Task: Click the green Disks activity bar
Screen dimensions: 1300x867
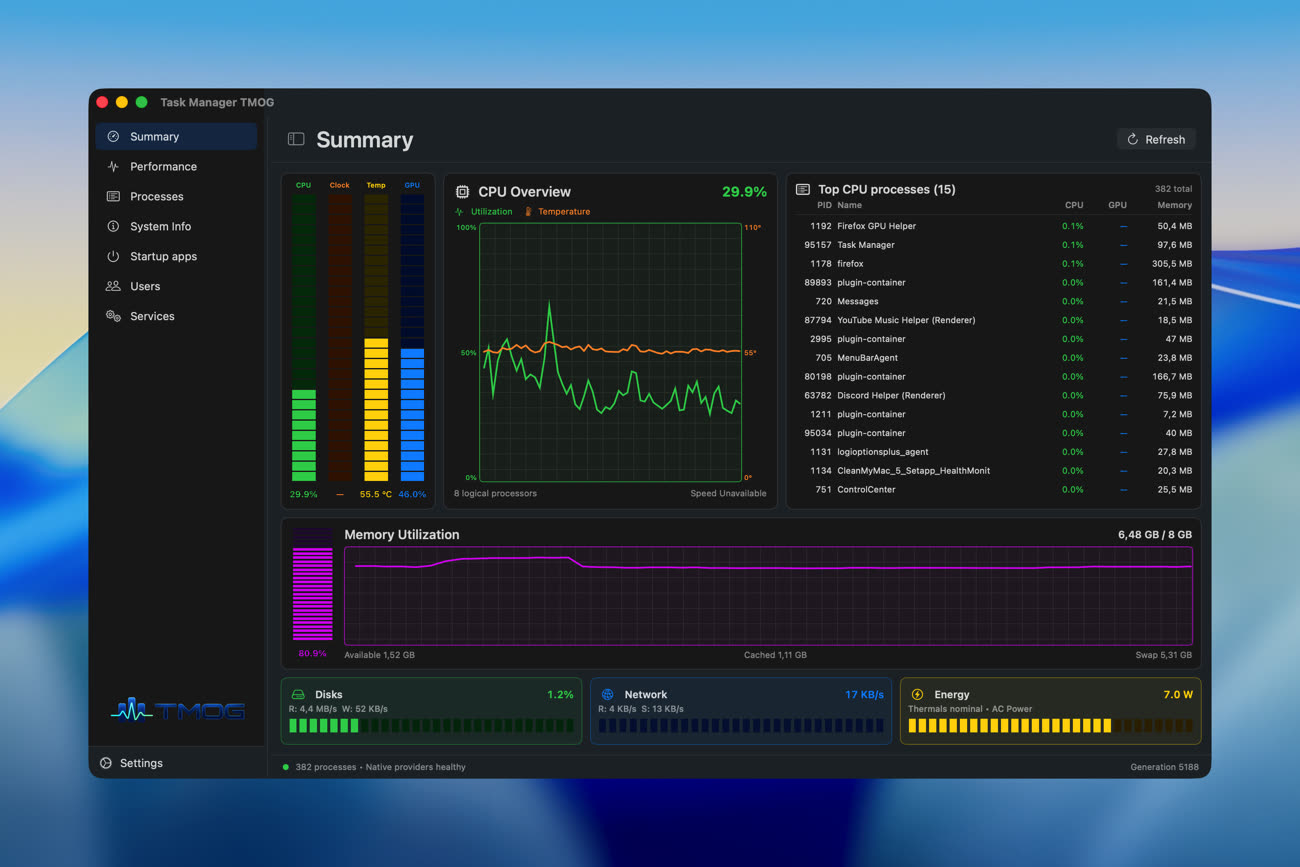Action: coord(432,725)
